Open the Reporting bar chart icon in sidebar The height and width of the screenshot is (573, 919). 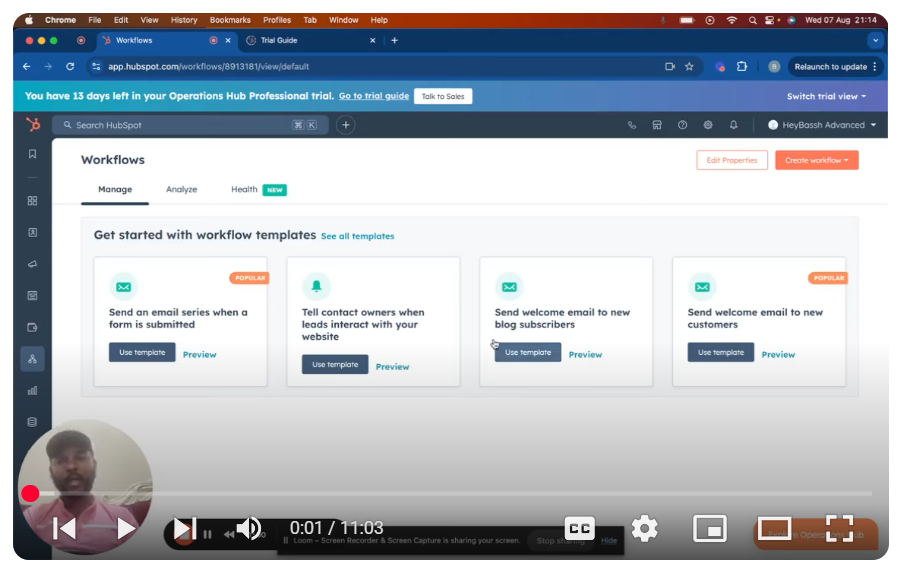coord(32,391)
